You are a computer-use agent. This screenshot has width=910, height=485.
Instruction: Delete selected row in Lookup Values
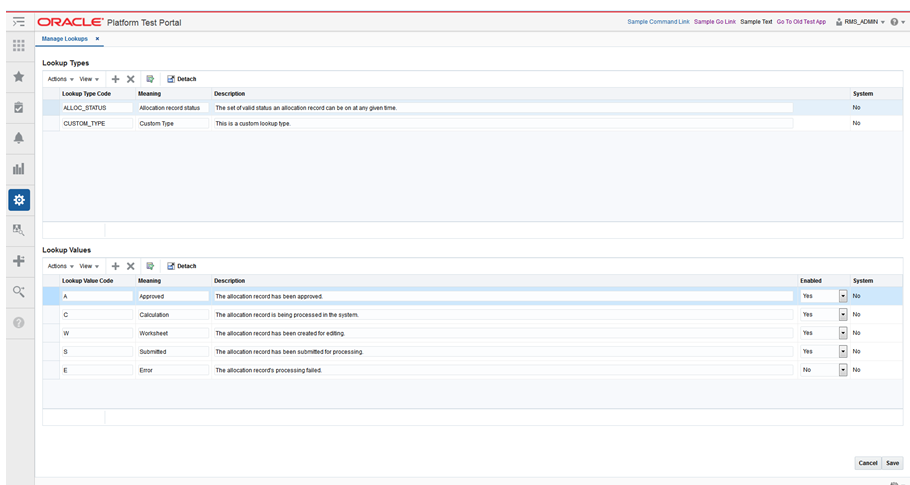131,266
